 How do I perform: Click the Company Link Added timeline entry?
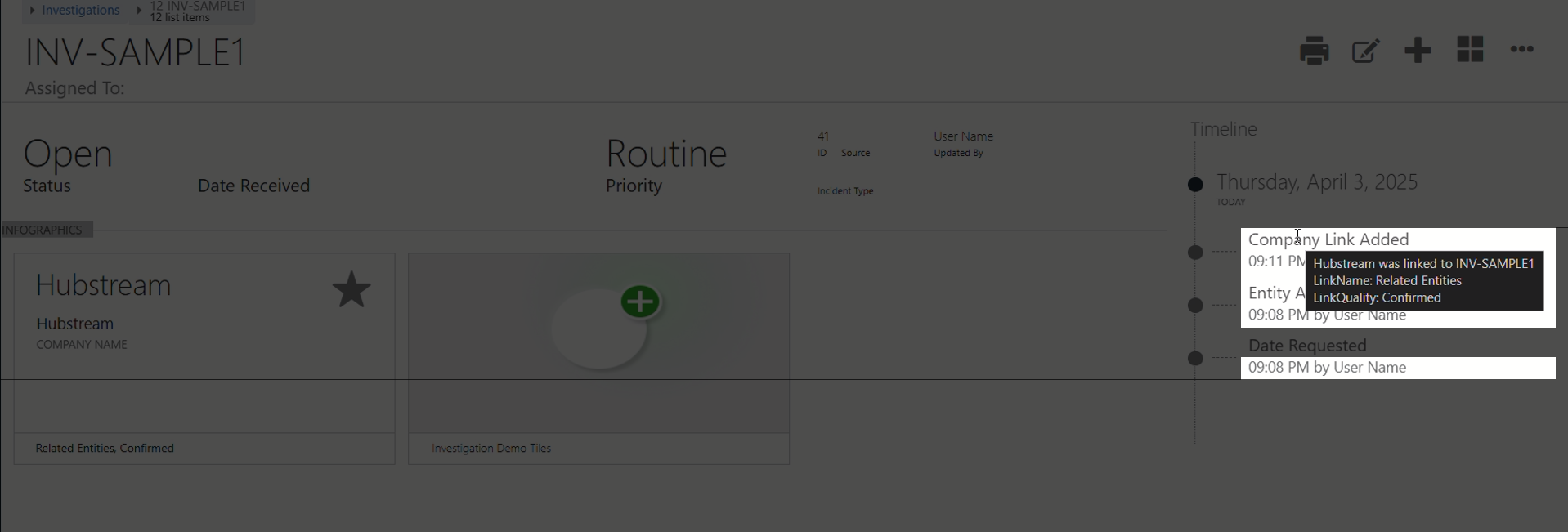click(1328, 239)
